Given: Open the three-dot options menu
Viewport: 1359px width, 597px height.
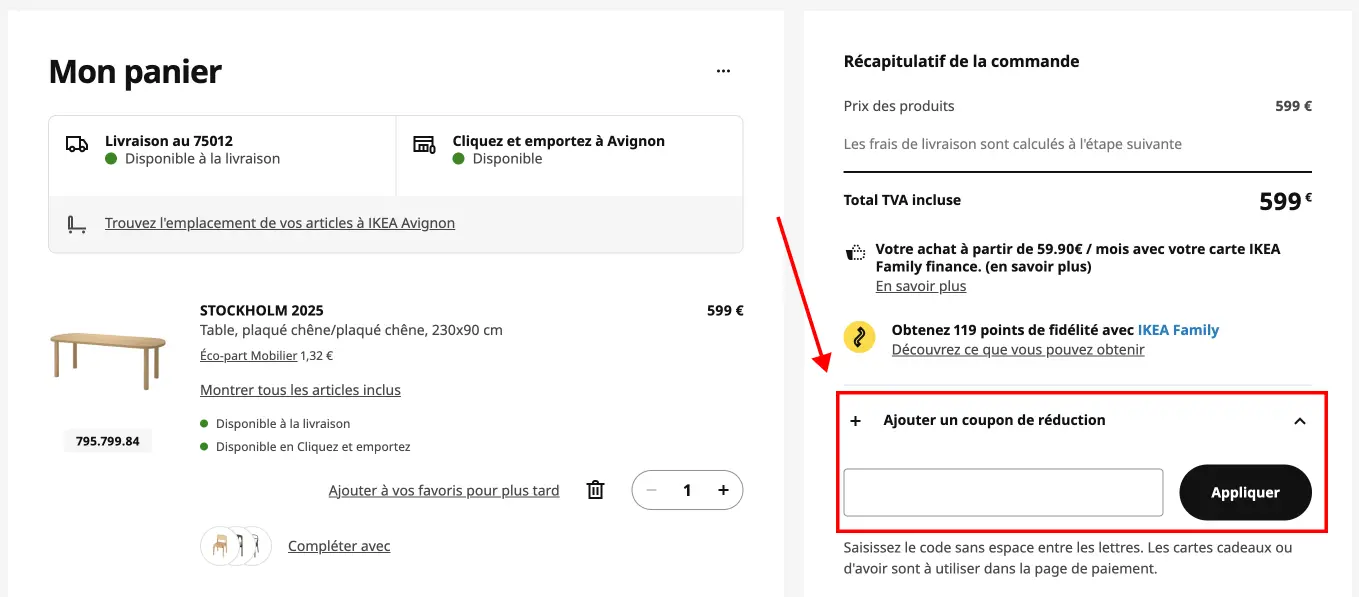Looking at the screenshot, I should point(723,70).
